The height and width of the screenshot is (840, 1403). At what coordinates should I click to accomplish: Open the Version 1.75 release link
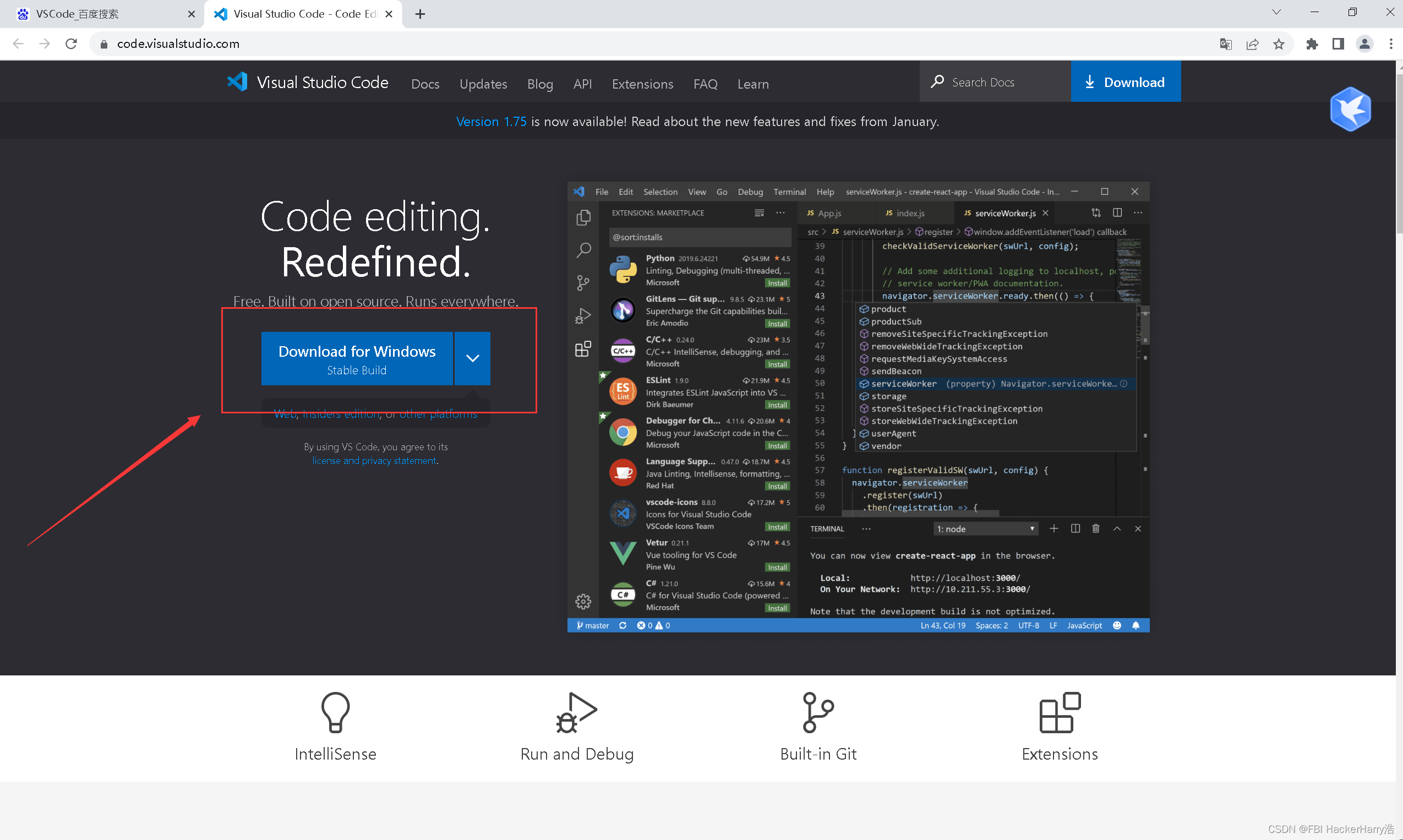click(x=492, y=121)
